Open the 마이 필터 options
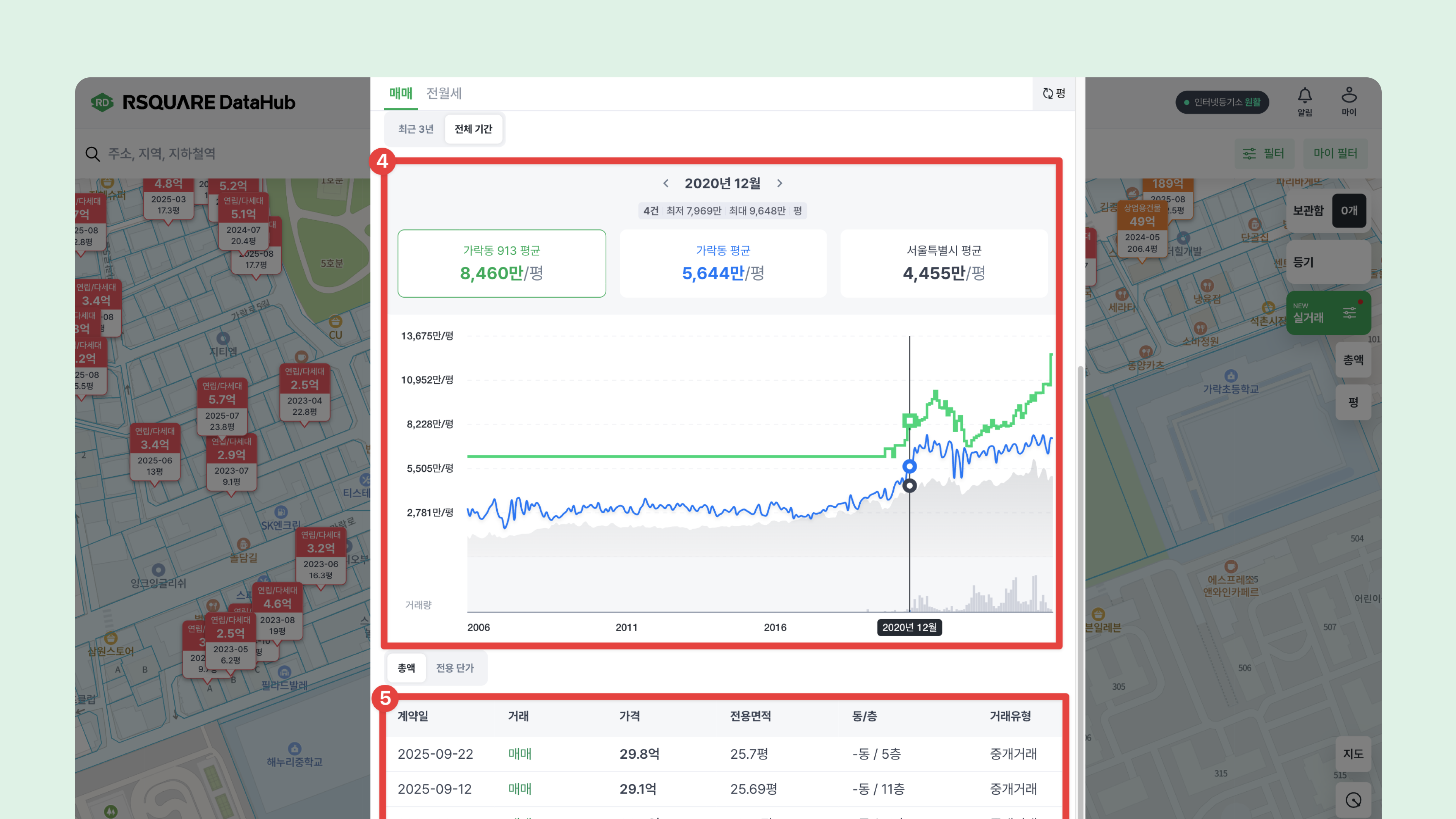1456x819 pixels. [1335, 154]
